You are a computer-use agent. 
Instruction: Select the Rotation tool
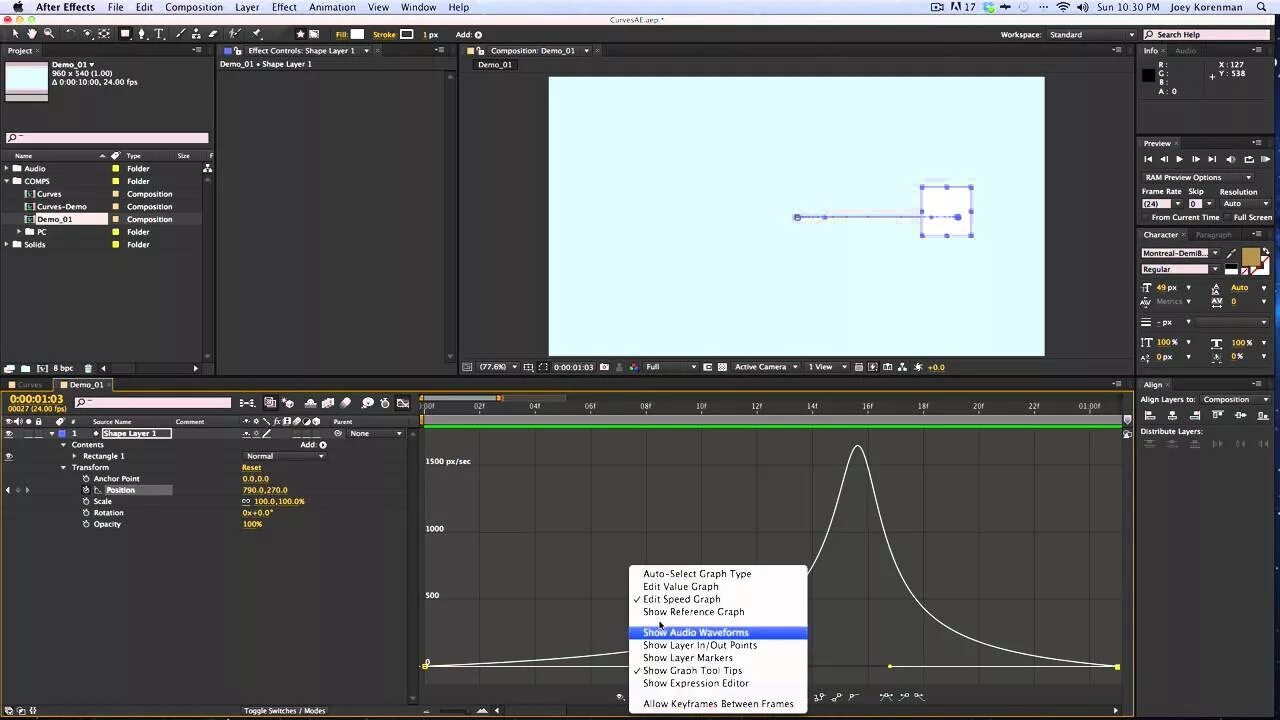[70, 34]
